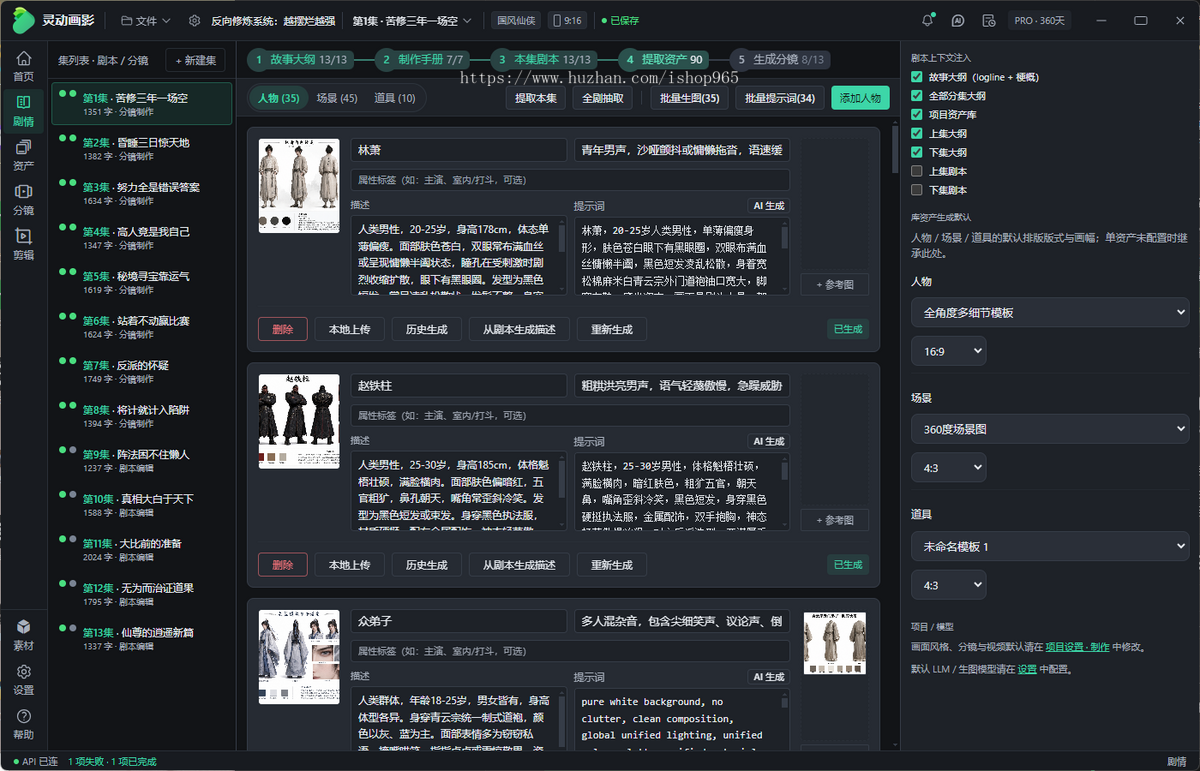
Task: Click the 林萧 name input field
Action: (x=458, y=150)
